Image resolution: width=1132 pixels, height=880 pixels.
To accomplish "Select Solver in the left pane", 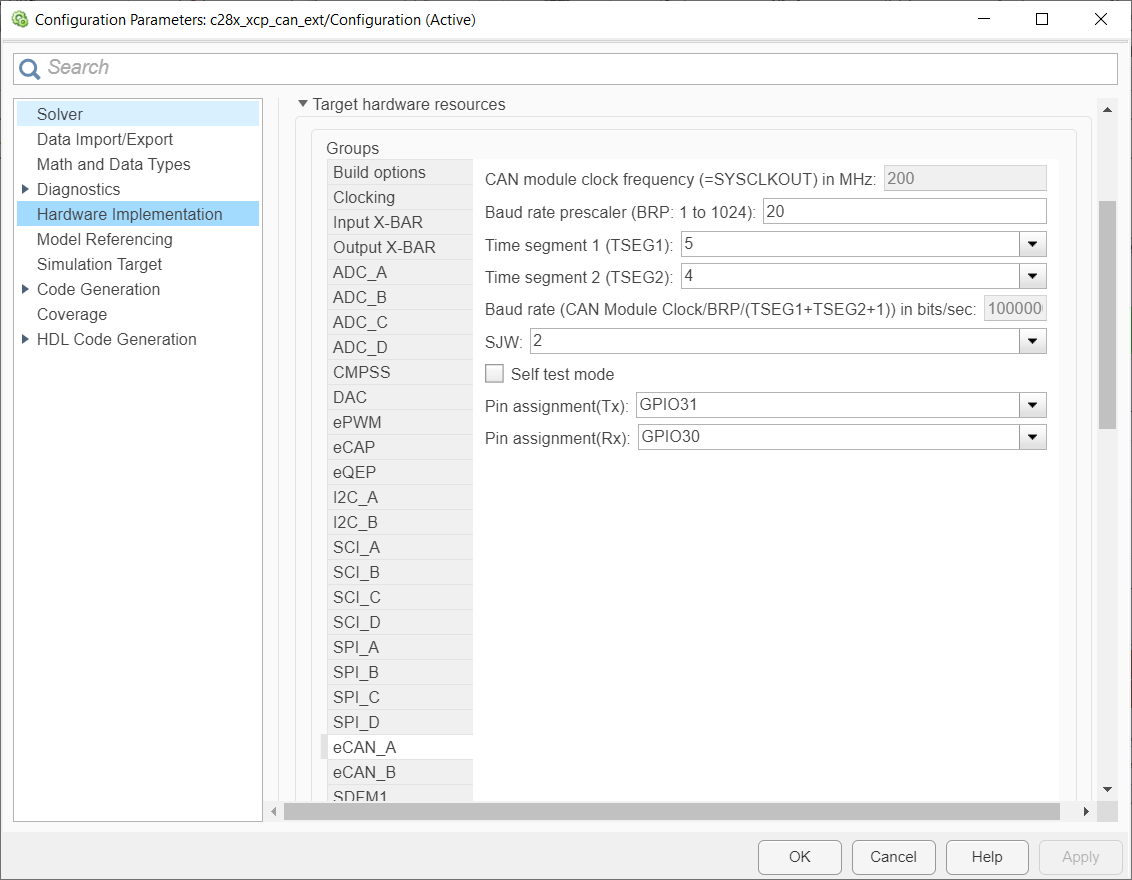I will pyautogui.click(x=60, y=113).
